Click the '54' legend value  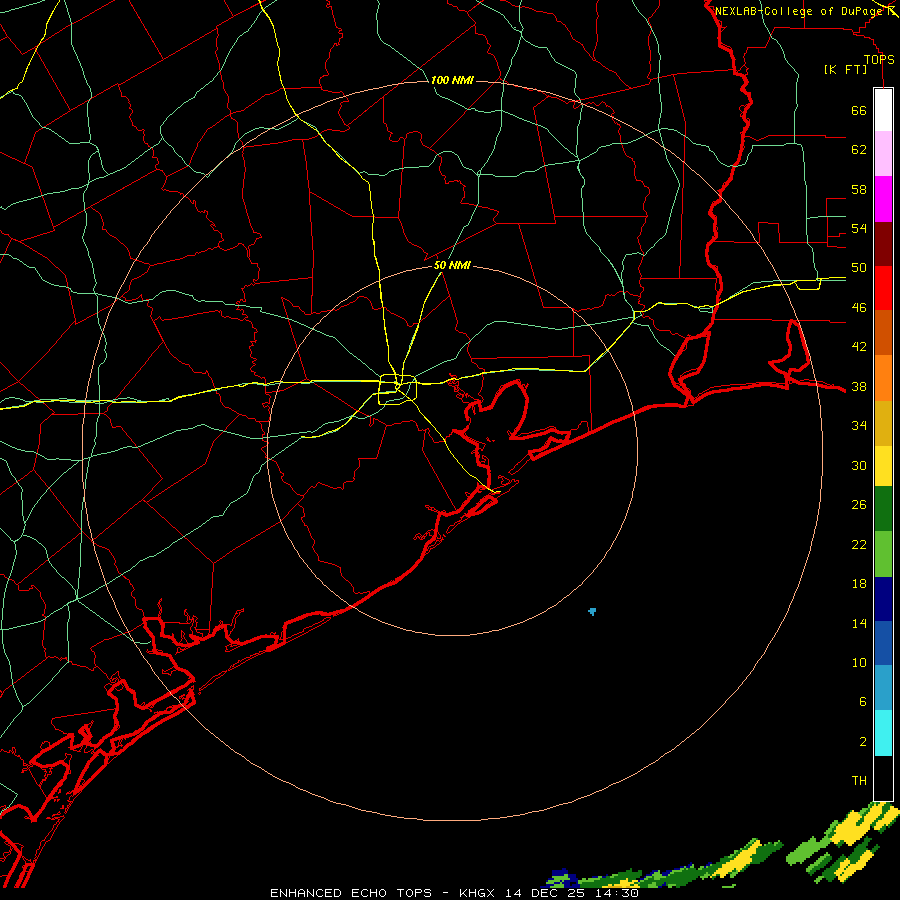click(859, 228)
